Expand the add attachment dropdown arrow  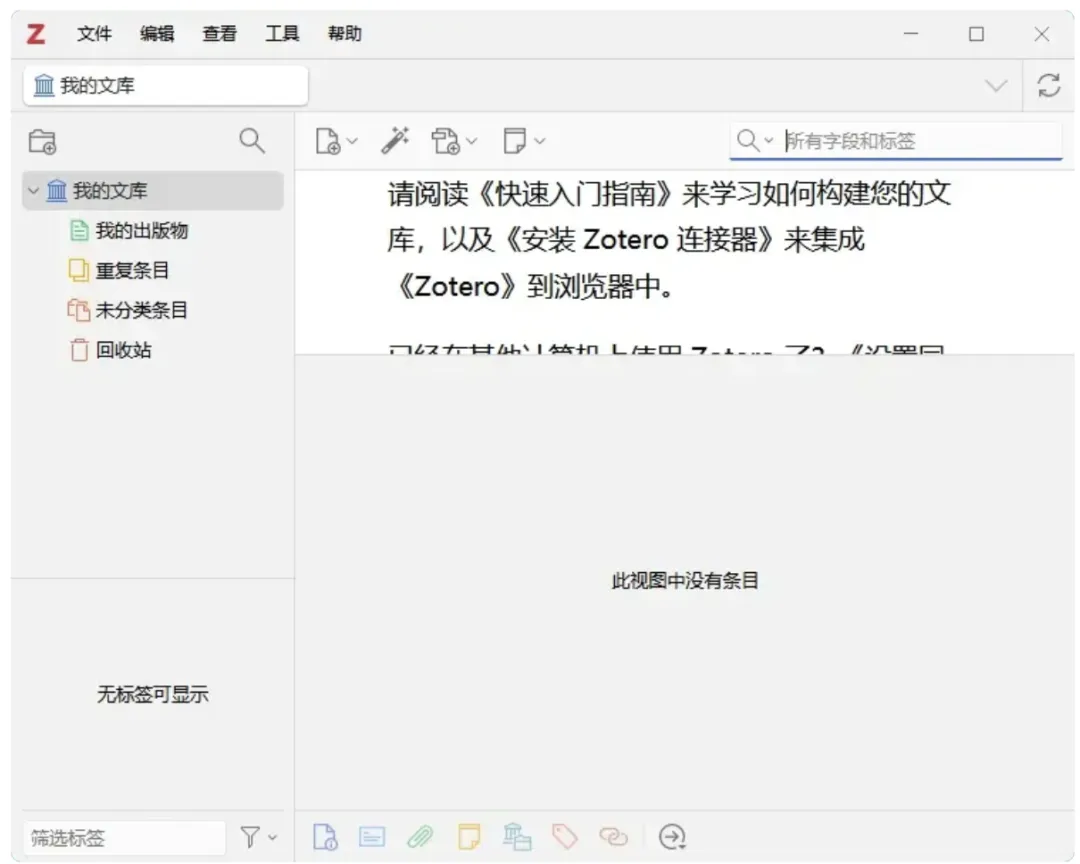(472, 141)
